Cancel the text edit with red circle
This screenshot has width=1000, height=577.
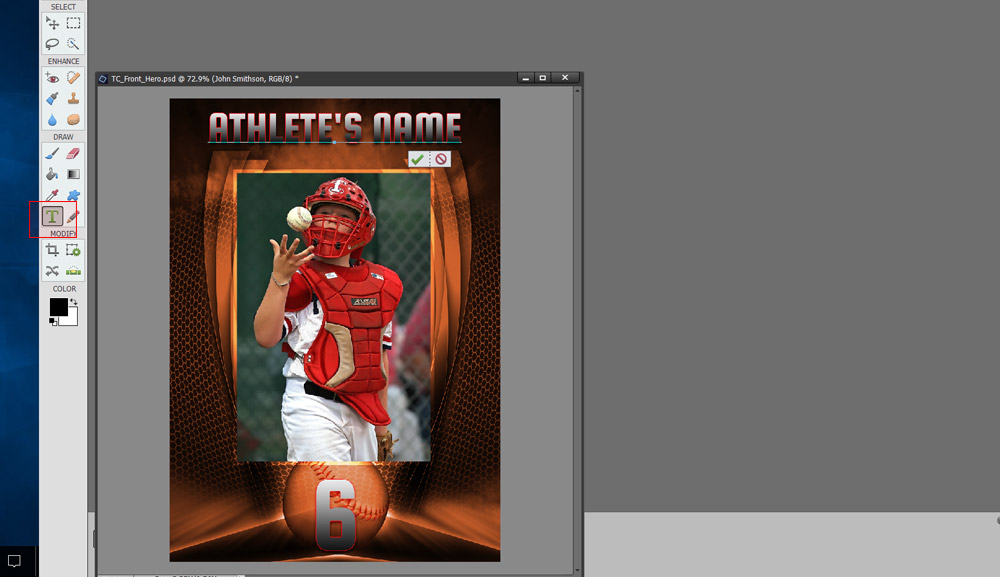pyautogui.click(x=441, y=159)
